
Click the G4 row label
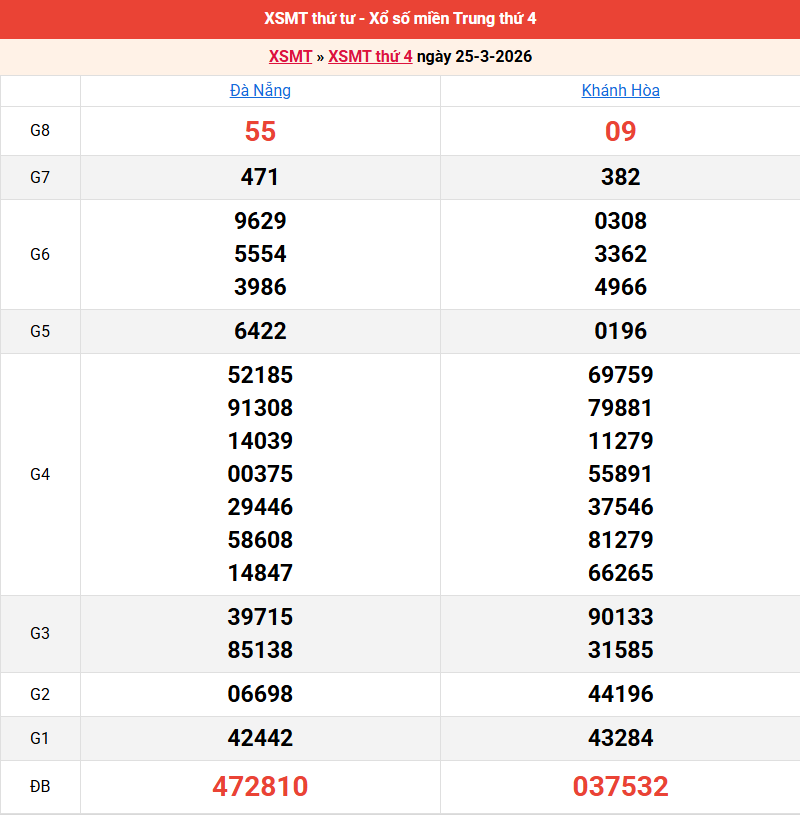click(40, 474)
